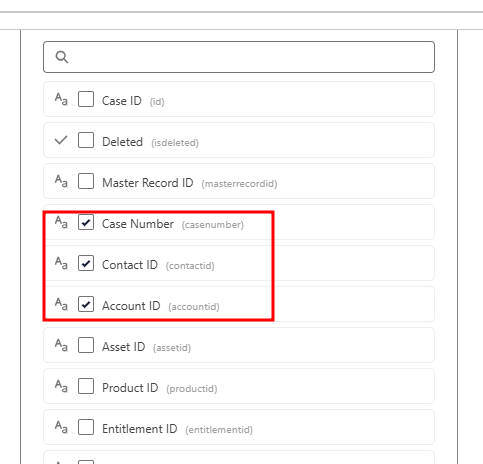Deselect the Contact ID checkbox
483x464 pixels.
(x=86, y=263)
